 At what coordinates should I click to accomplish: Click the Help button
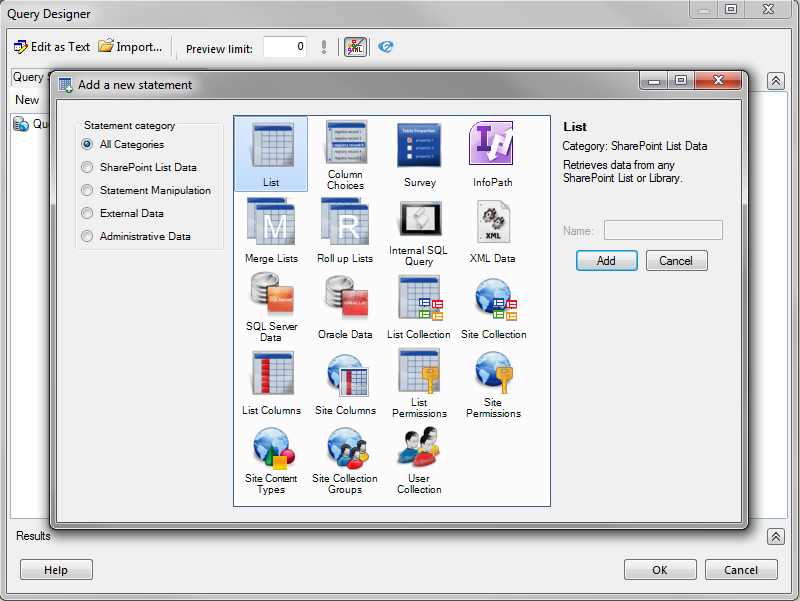pyautogui.click(x=56, y=570)
